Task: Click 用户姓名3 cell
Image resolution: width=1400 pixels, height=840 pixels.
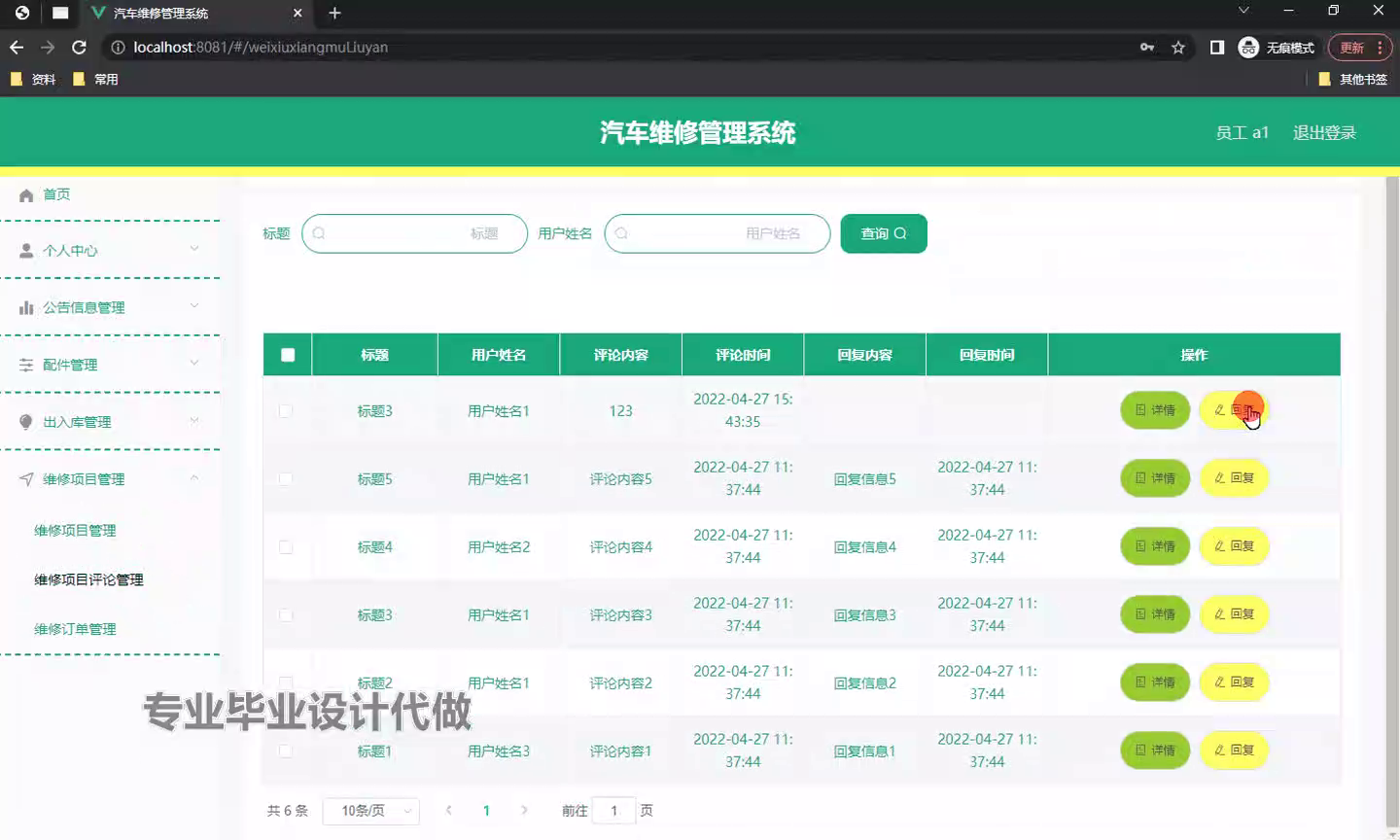Action: click(499, 752)
